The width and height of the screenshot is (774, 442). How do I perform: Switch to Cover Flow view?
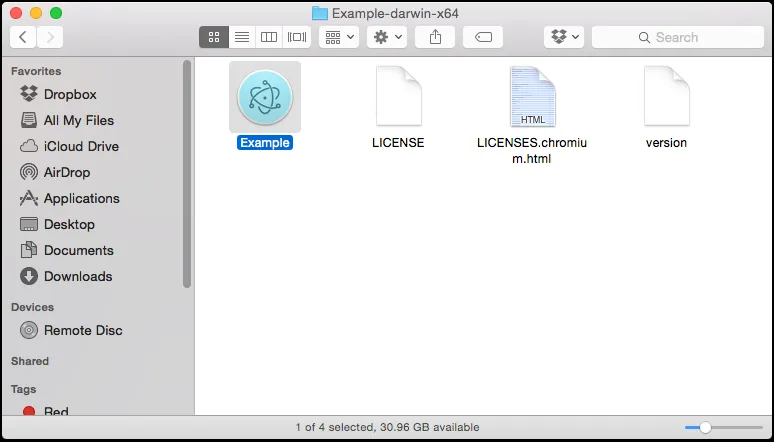pyautogui.click(x=297, y=37)
